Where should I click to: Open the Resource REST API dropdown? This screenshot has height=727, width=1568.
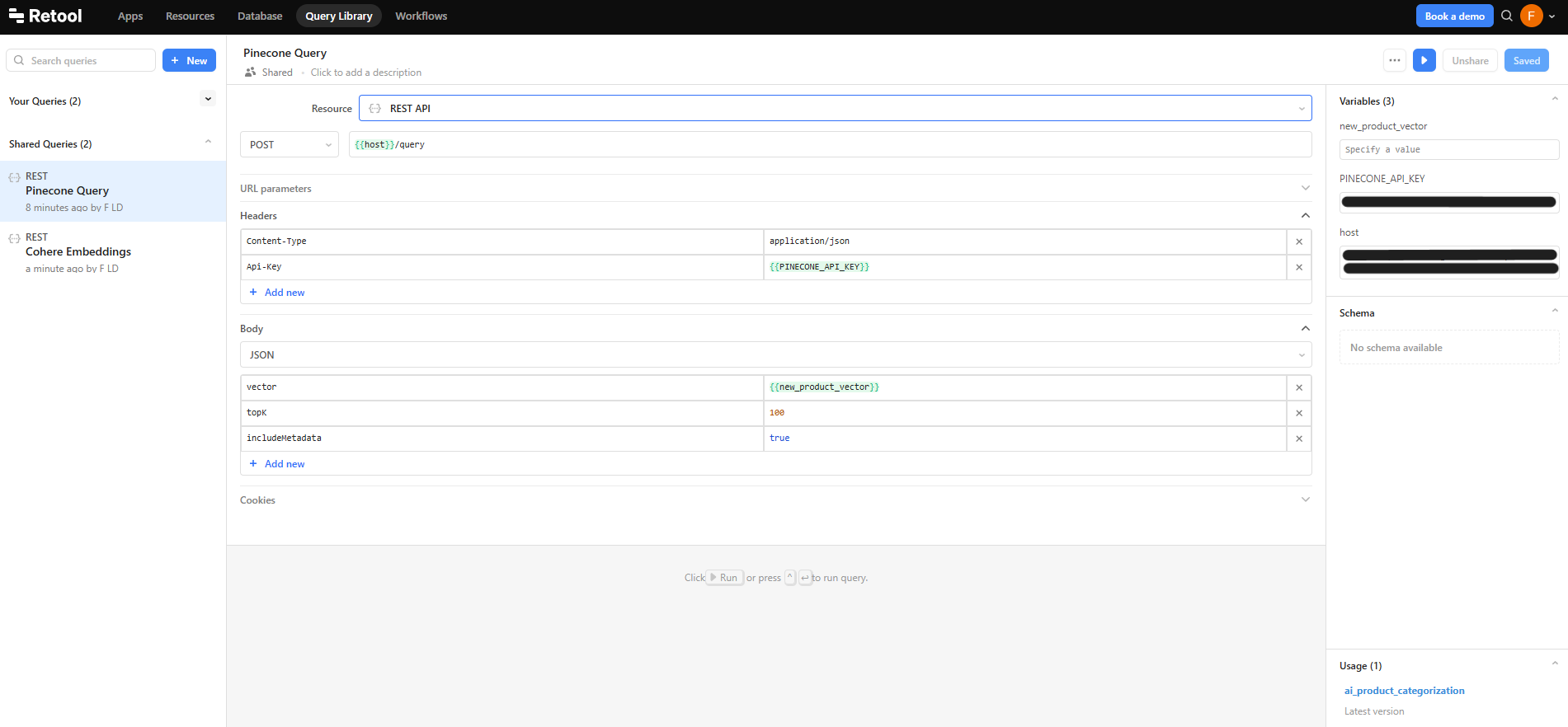(835, 108)
